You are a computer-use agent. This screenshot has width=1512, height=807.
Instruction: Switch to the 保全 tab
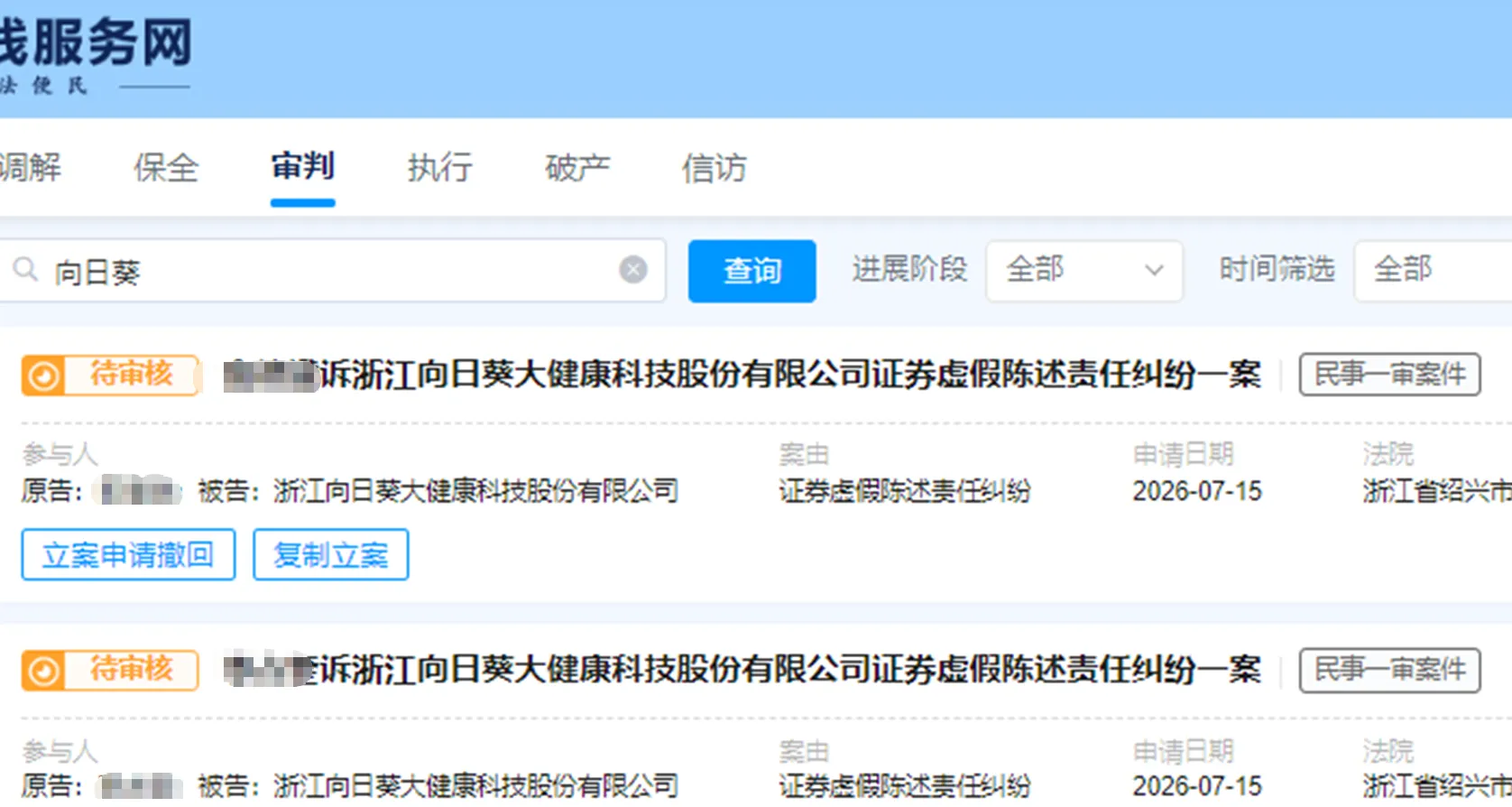pyautogui.click(x=166, y=168)
